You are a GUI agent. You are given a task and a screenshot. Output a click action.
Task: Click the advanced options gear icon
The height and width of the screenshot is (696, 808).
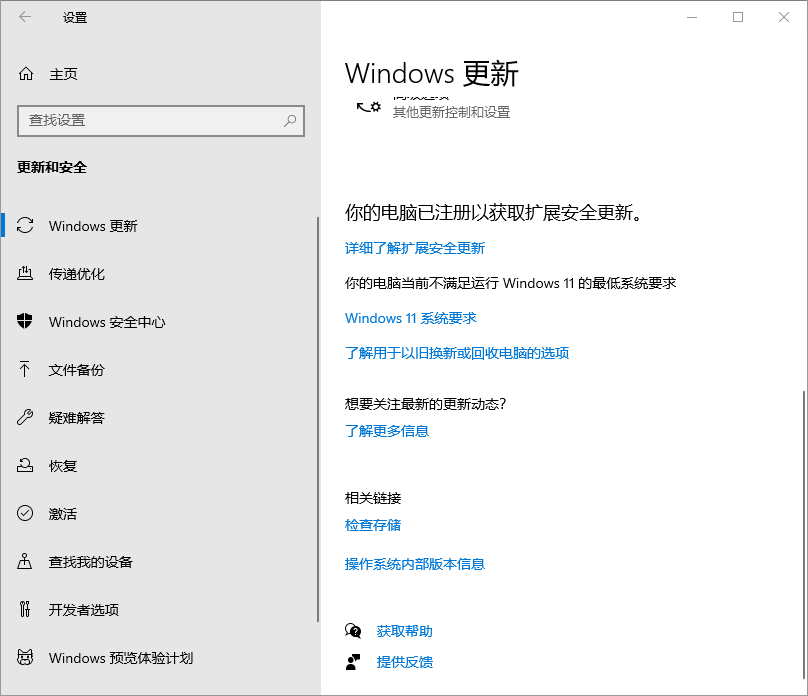click(368, 107)
